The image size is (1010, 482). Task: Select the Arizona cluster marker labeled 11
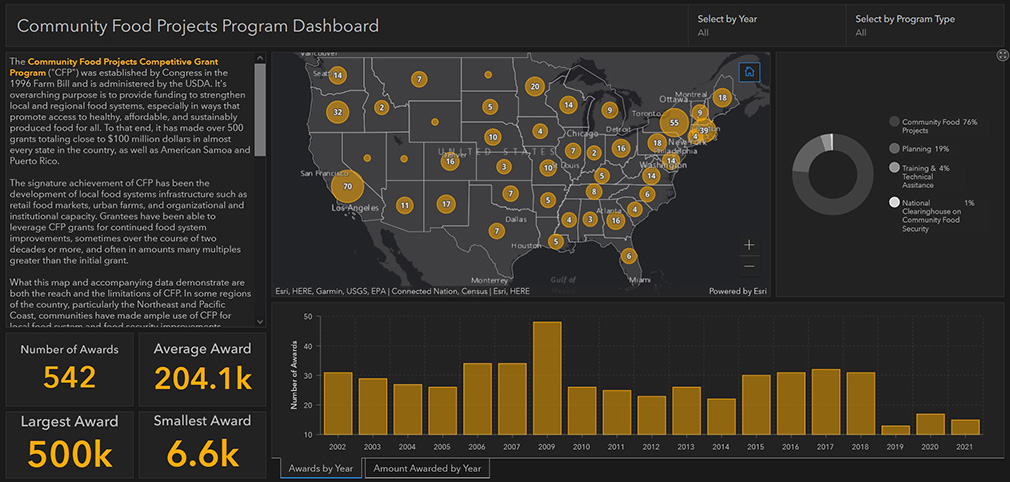[x=405, y=206]
